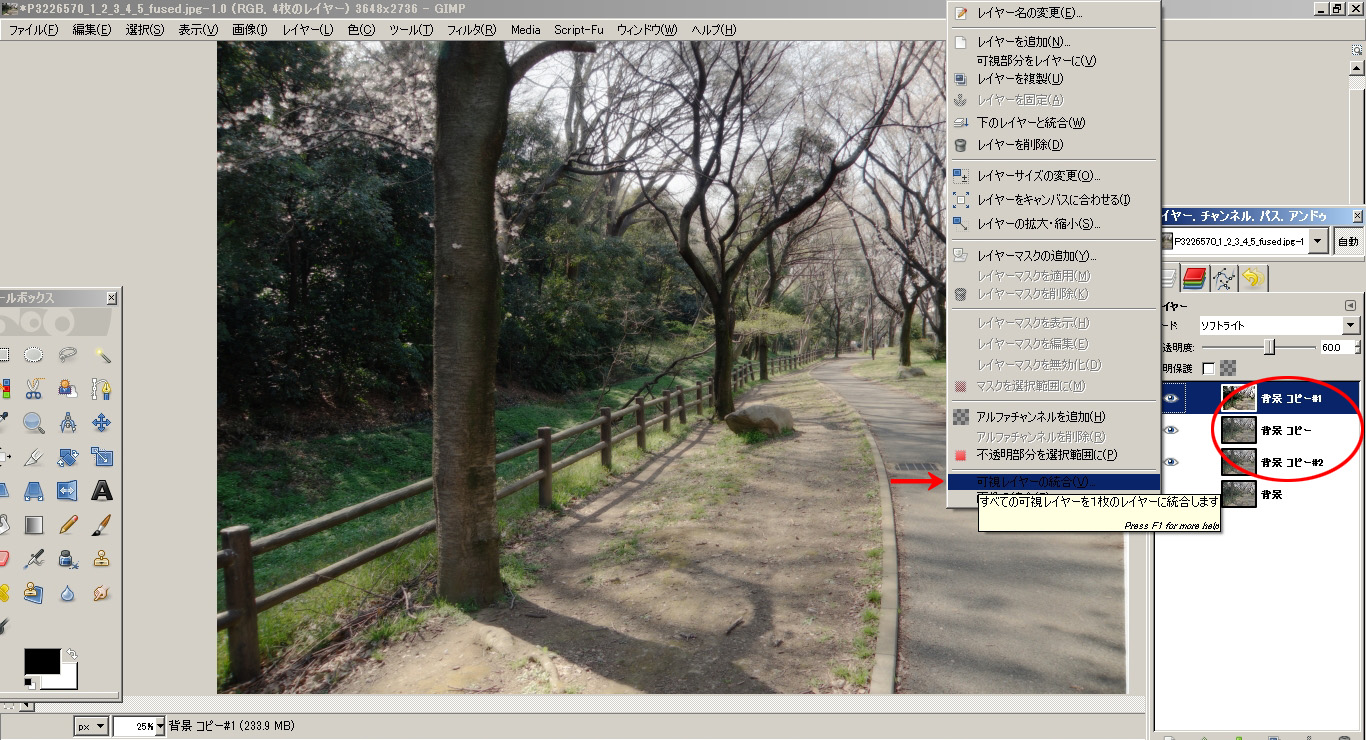Image resolution: width=1366 pixels, height=740 pixels.
Task: Select the Ellipse Select tool
Action: [x=33, y=353]
